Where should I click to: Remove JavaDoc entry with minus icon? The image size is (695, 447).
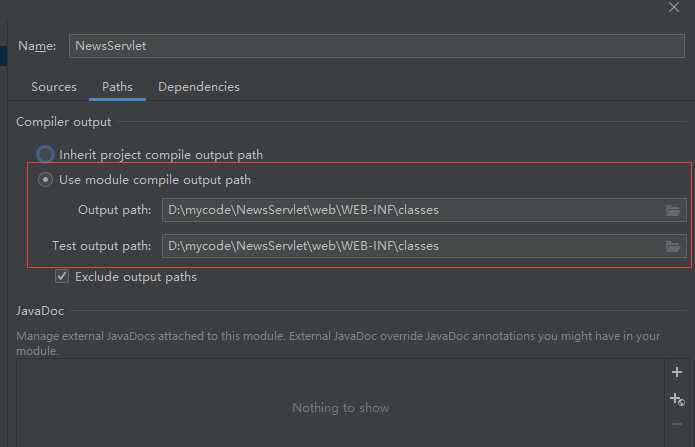[x=677, y=424]
